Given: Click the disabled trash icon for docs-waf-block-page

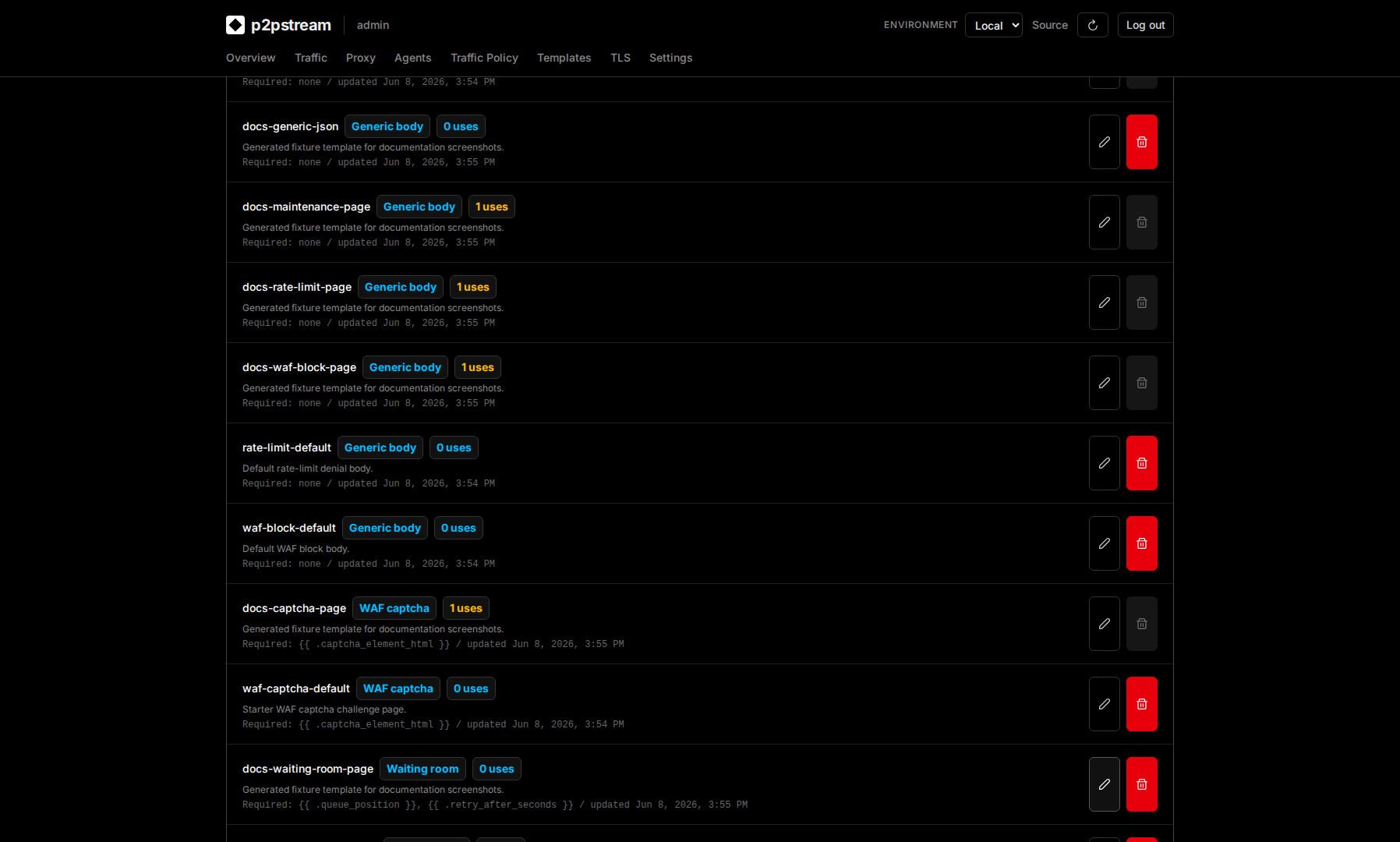Looking at the screenshot, I should [x=1142, y=383].
